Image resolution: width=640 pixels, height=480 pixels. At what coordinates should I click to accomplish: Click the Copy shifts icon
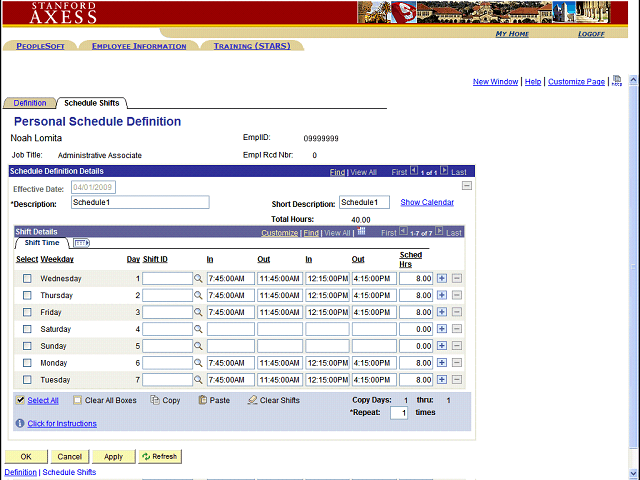(x=155, y=400)
